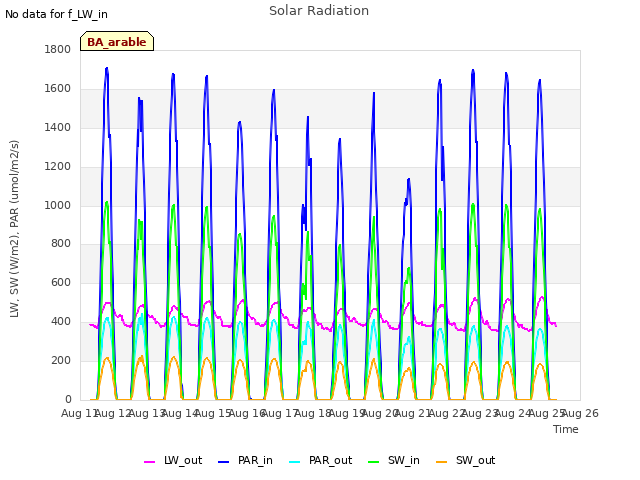Click the Solar Radiation chart title
Viewport: 640px width, 480px height.
[x=319, y=11]
